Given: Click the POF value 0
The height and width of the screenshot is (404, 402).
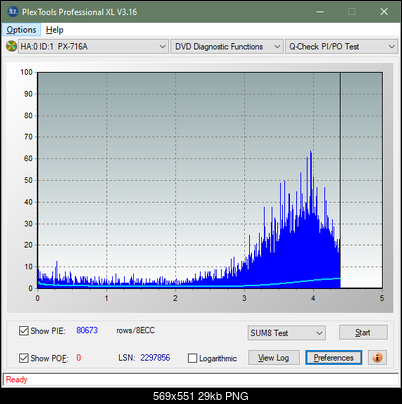Looking at the screenshot, I should coord(79,358).
